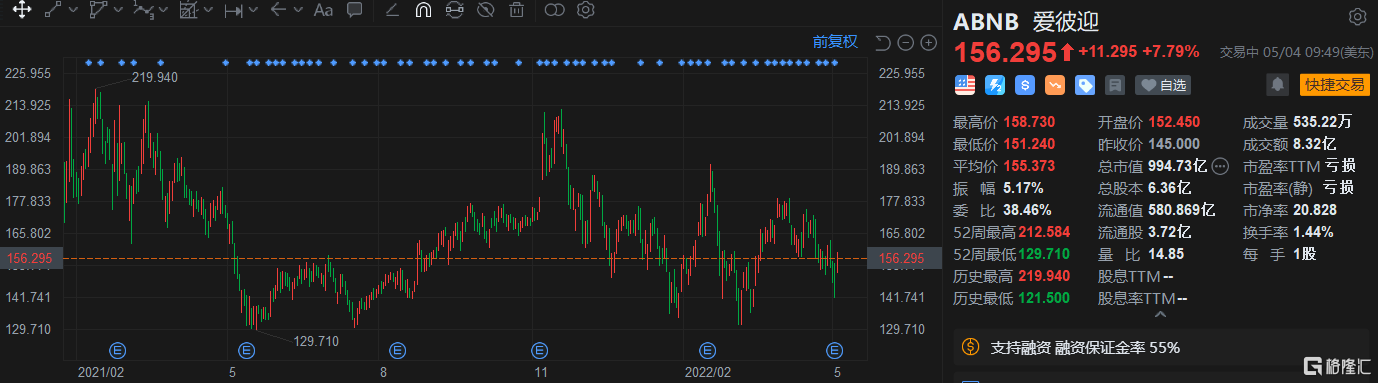Screen dimensions: 1378x383
Task: Open the 前复权 adjustment dropdown
Action: (x=835, y=42)
